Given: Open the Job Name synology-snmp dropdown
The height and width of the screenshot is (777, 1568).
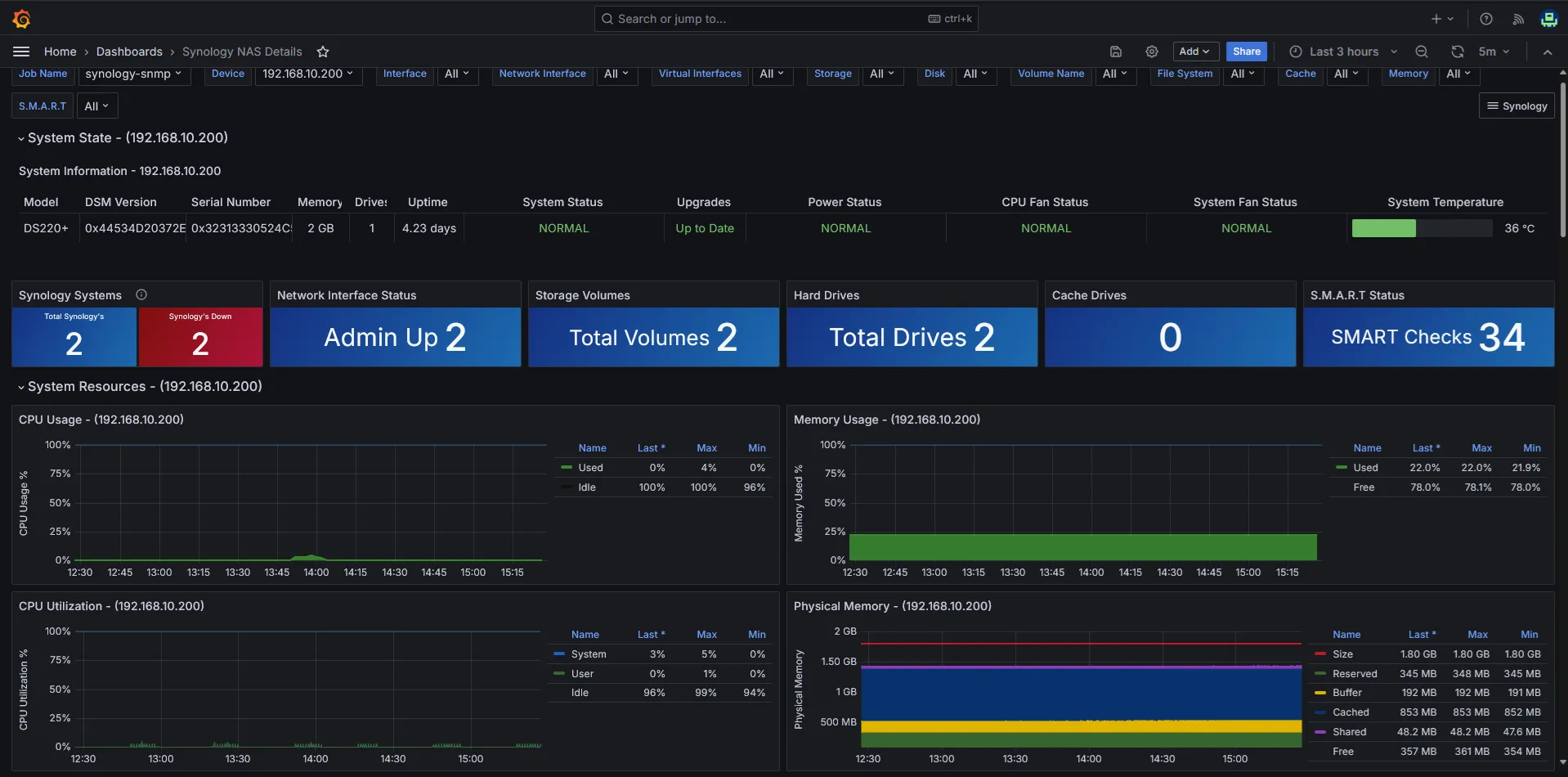Looking at the screenshot, I should click(x=133, y=74).
